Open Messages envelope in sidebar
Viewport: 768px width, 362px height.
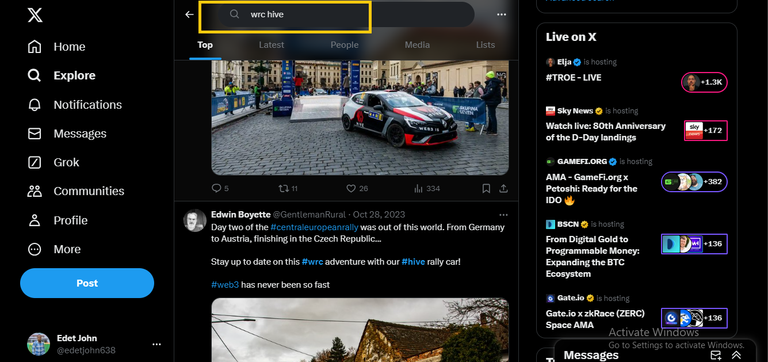pyautogui.click(x=67, y=134)
